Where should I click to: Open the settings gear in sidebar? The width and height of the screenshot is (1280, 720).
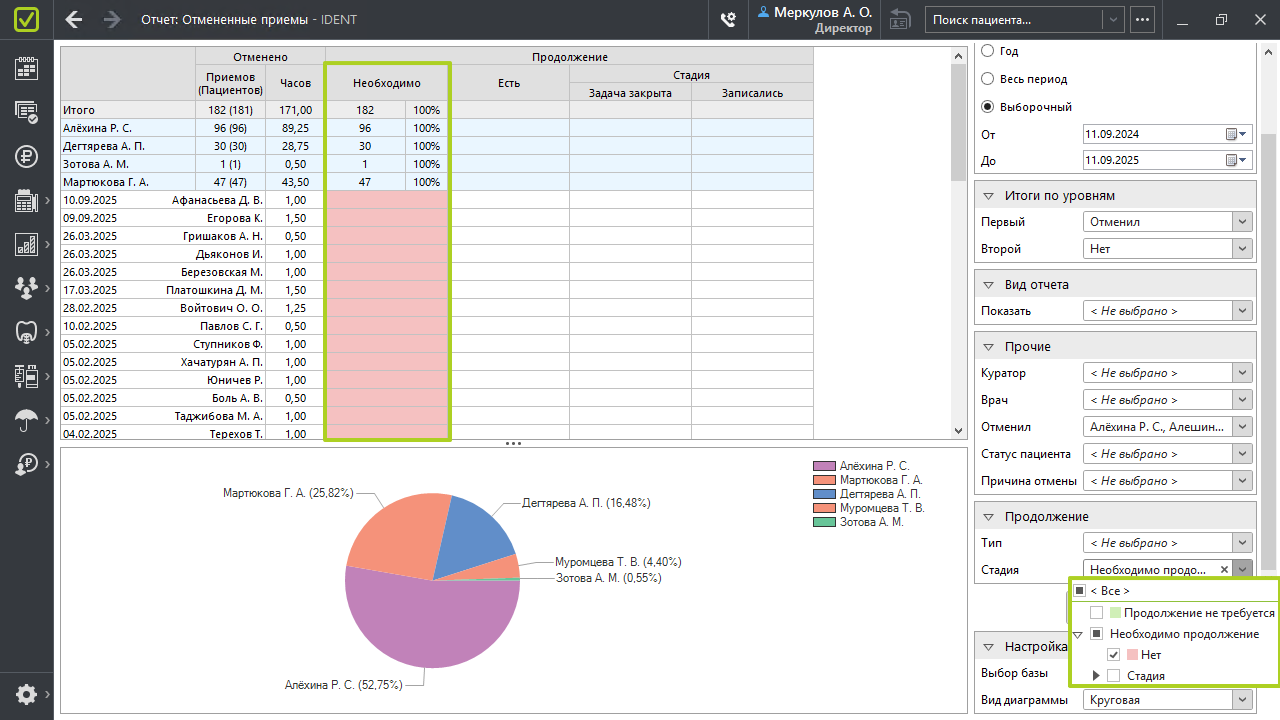(26, 694)
